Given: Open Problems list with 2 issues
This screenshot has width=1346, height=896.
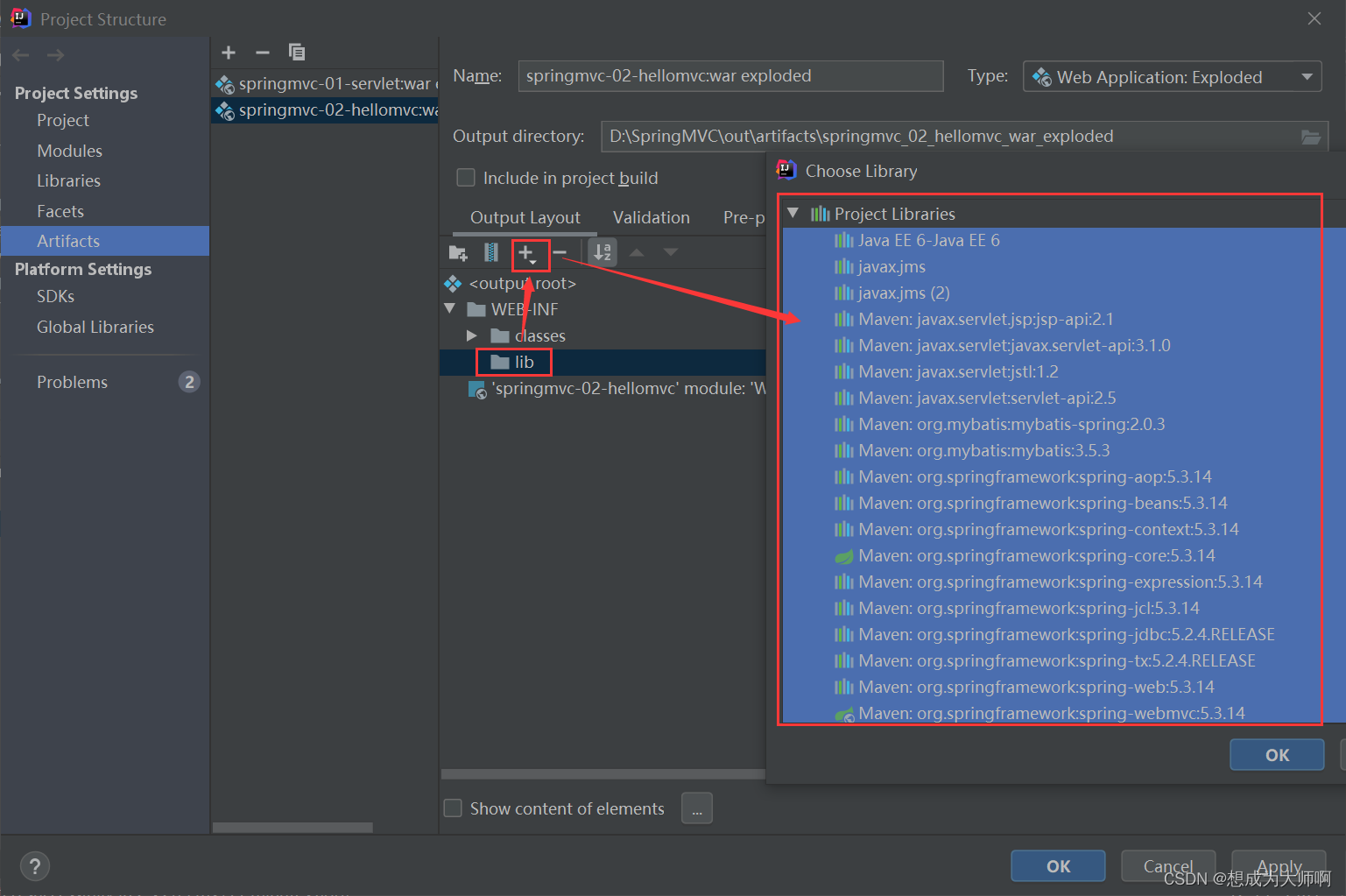Looking at the screenshot, I should [105, 382].
